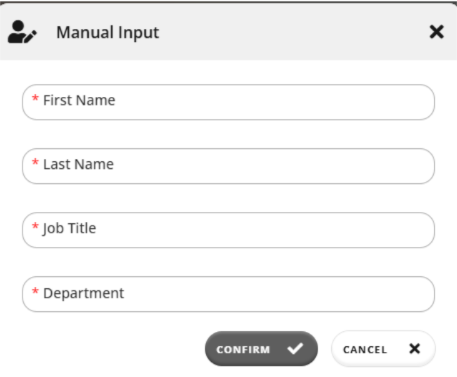Click the user-edit icon beside Manual Input
This screenshot has width=457, height=377.
(22, 32)
